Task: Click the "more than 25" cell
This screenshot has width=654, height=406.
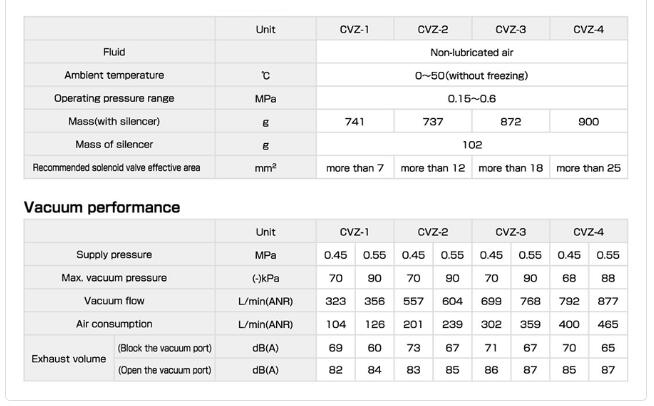Action: pyautogui.click(x=589, y=168)
